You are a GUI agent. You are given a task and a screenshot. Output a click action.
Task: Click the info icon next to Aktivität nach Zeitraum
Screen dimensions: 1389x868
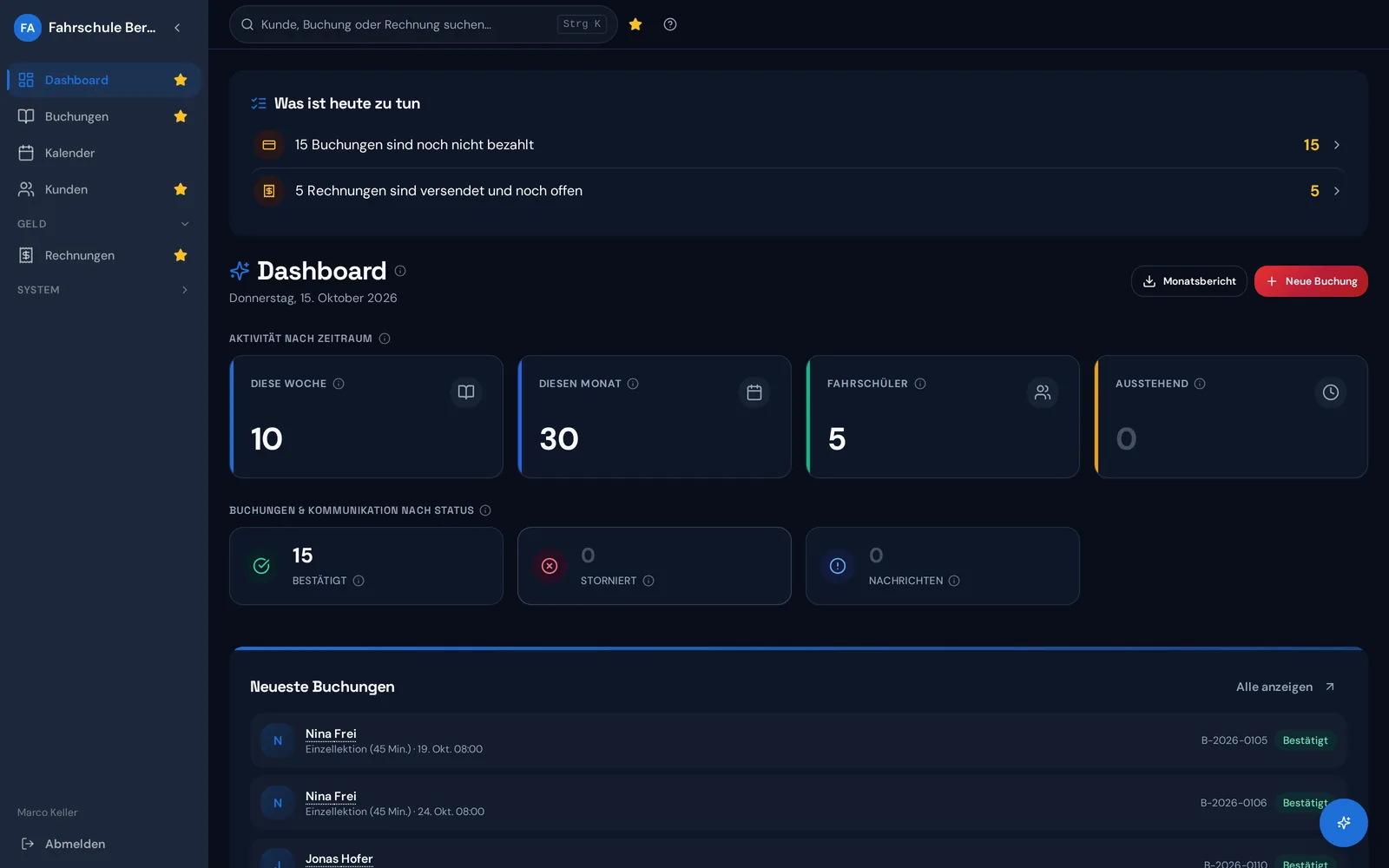coord(385,339)
